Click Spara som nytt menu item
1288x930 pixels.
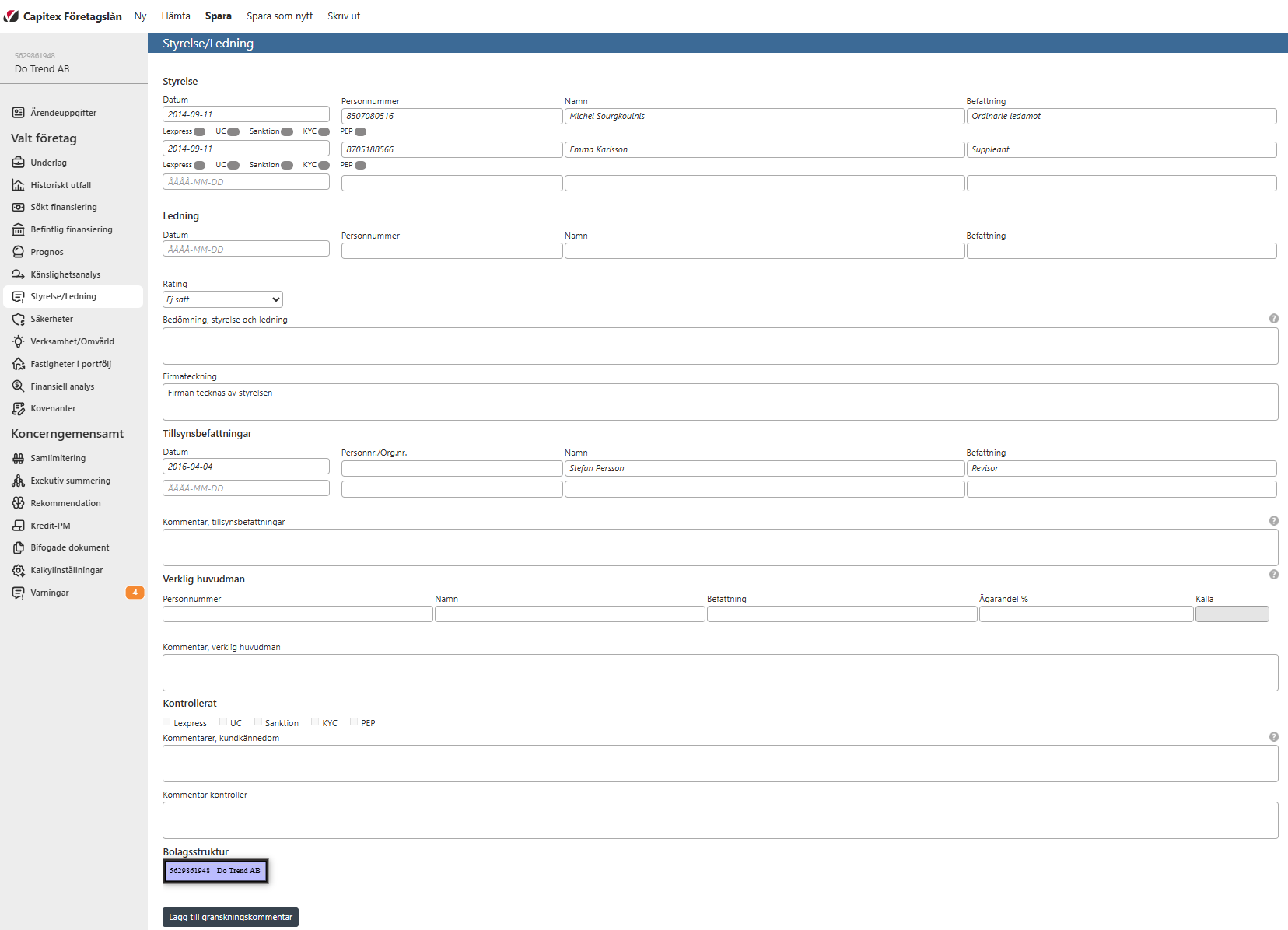click(x=280, y=16)
